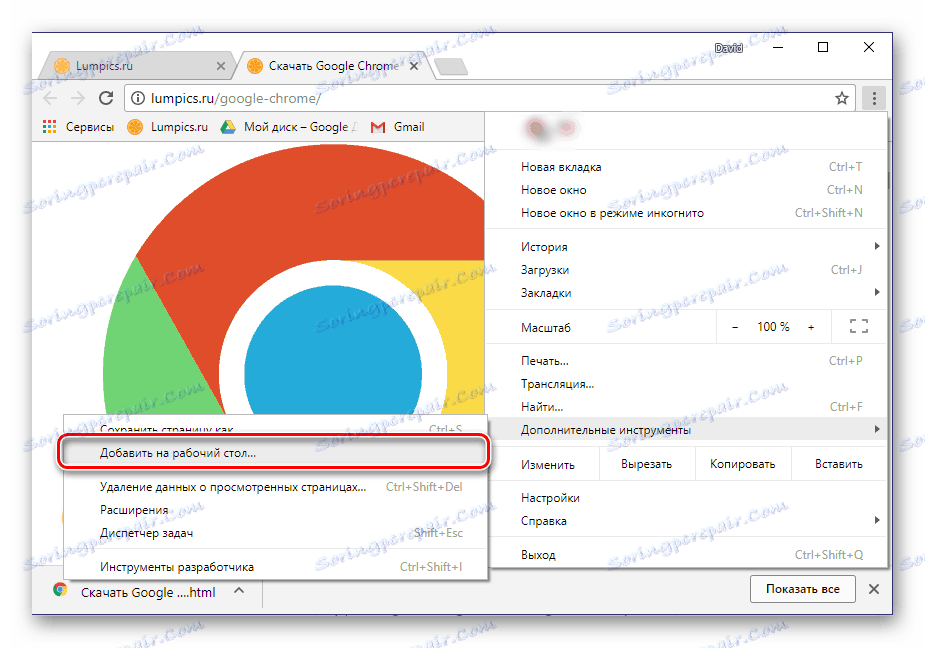Switch to the Скачать Google Chrome tab
Screen dimensions: 925x648
point(333,66)
